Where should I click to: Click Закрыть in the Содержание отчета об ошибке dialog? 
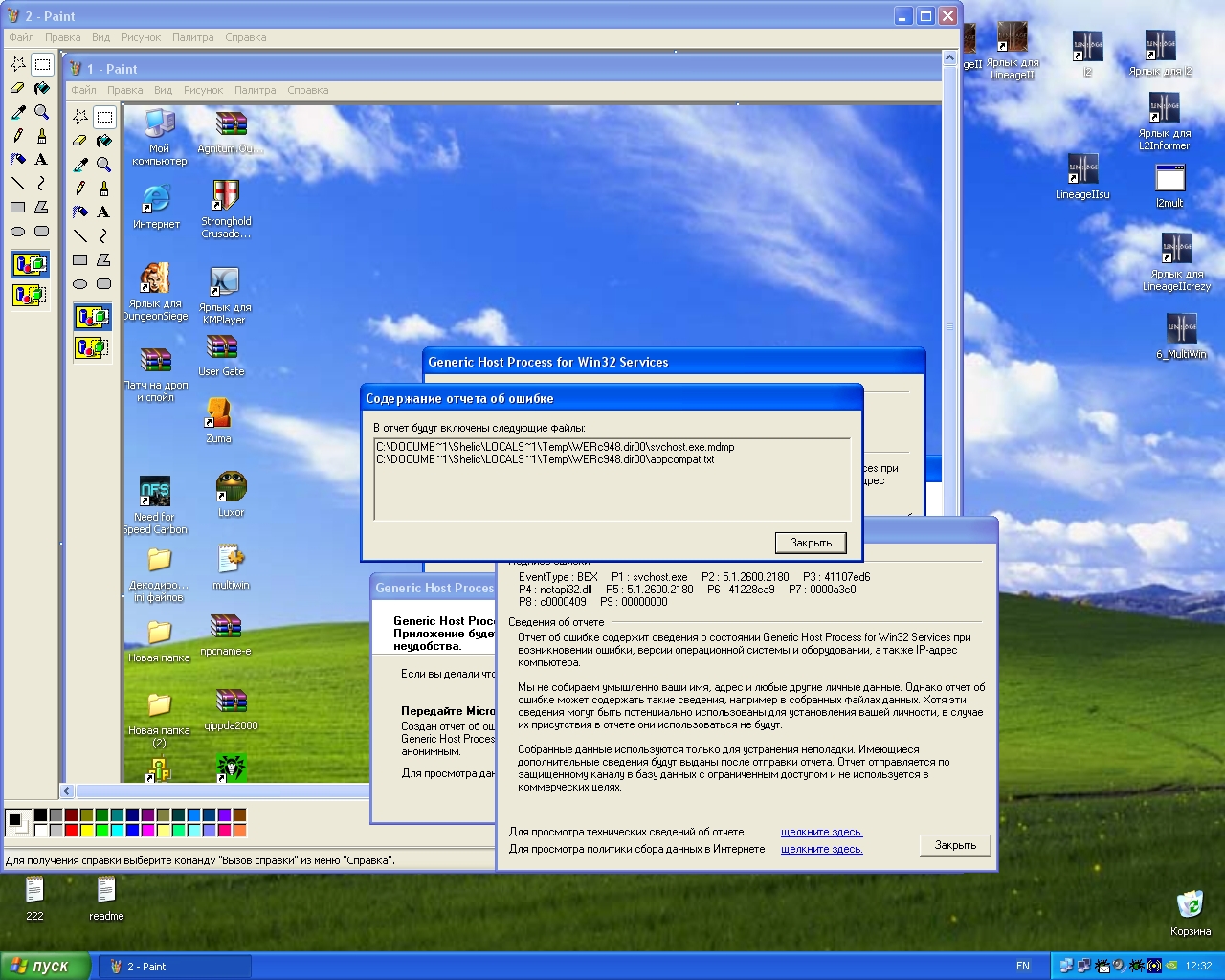coord(811,543)
